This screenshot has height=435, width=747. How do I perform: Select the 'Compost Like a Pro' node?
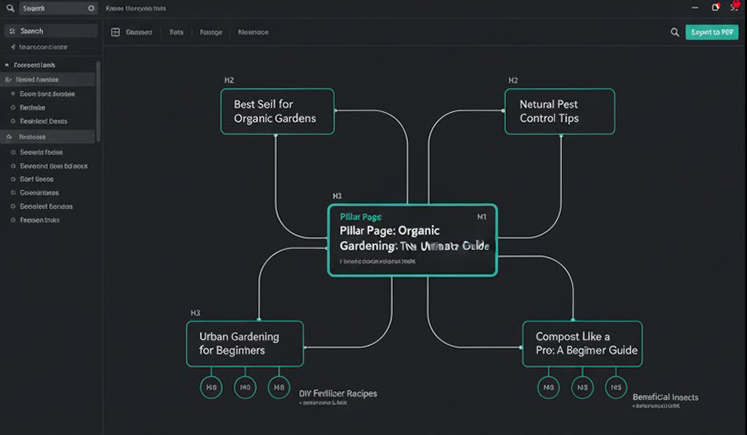click(582, 344)
